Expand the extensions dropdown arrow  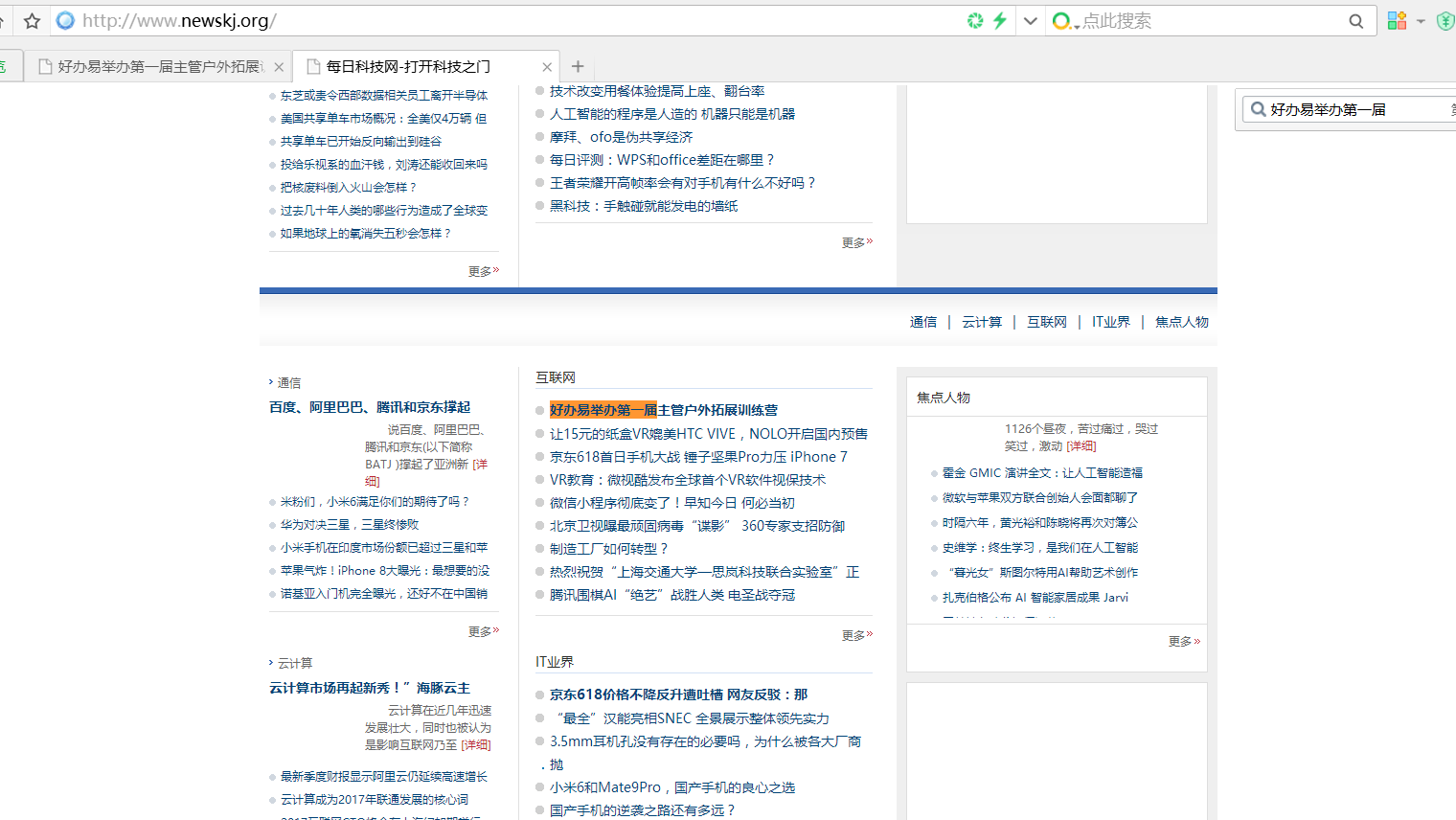[x=1421, y=21]
